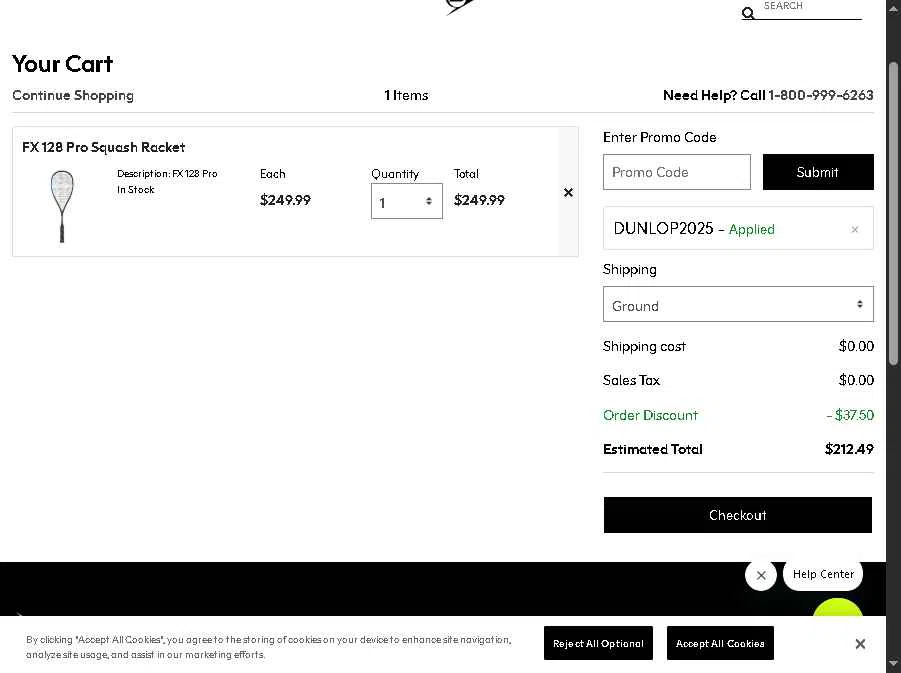Click the phone number 1-800-999-6263
The width and height of the screenshot is (901, 673).
821,95
